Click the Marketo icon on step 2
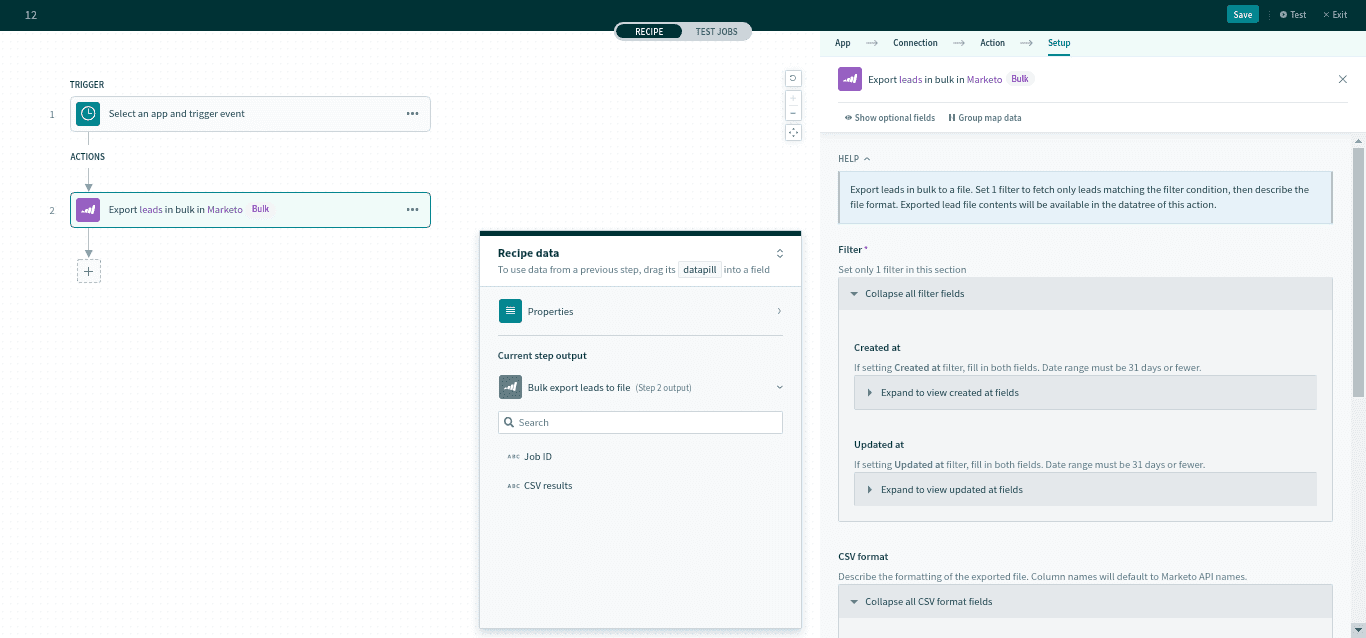The width and height of the screenshot is (1366, 638). coord(88,209)
